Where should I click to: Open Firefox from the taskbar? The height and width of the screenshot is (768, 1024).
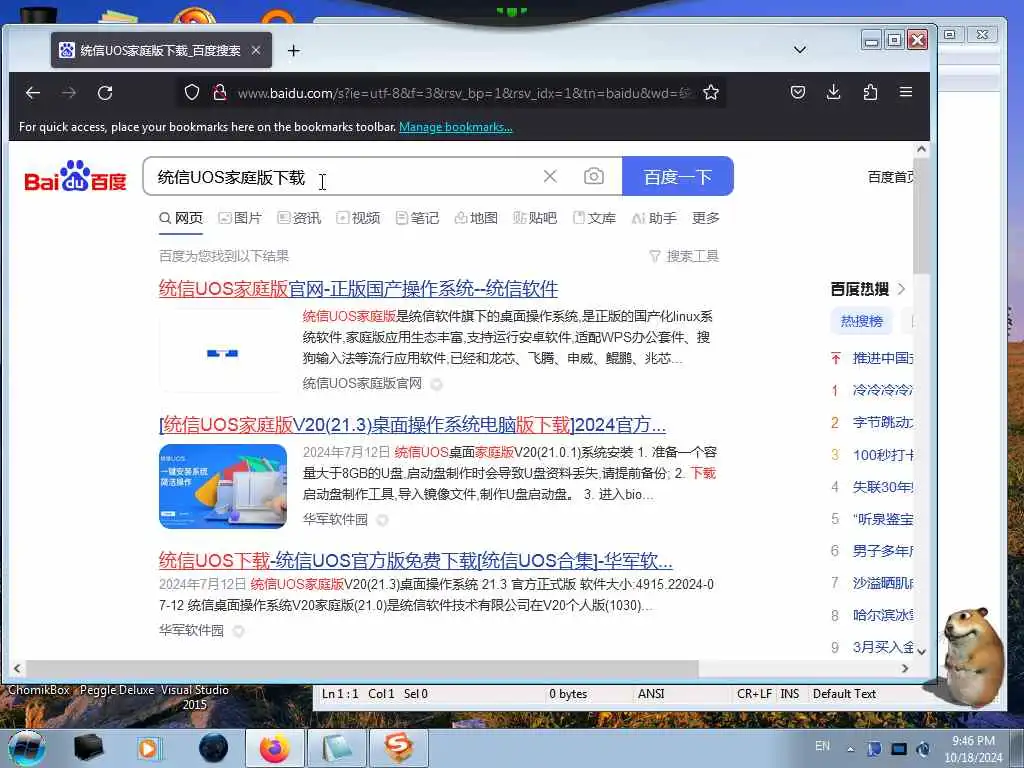click(274, 748)
